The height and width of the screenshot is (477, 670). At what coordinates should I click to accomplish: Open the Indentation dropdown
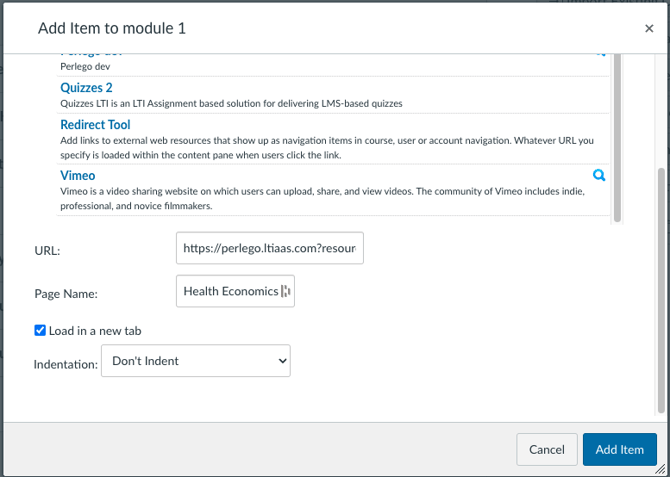pyautogui.click(x=195, y=361)
